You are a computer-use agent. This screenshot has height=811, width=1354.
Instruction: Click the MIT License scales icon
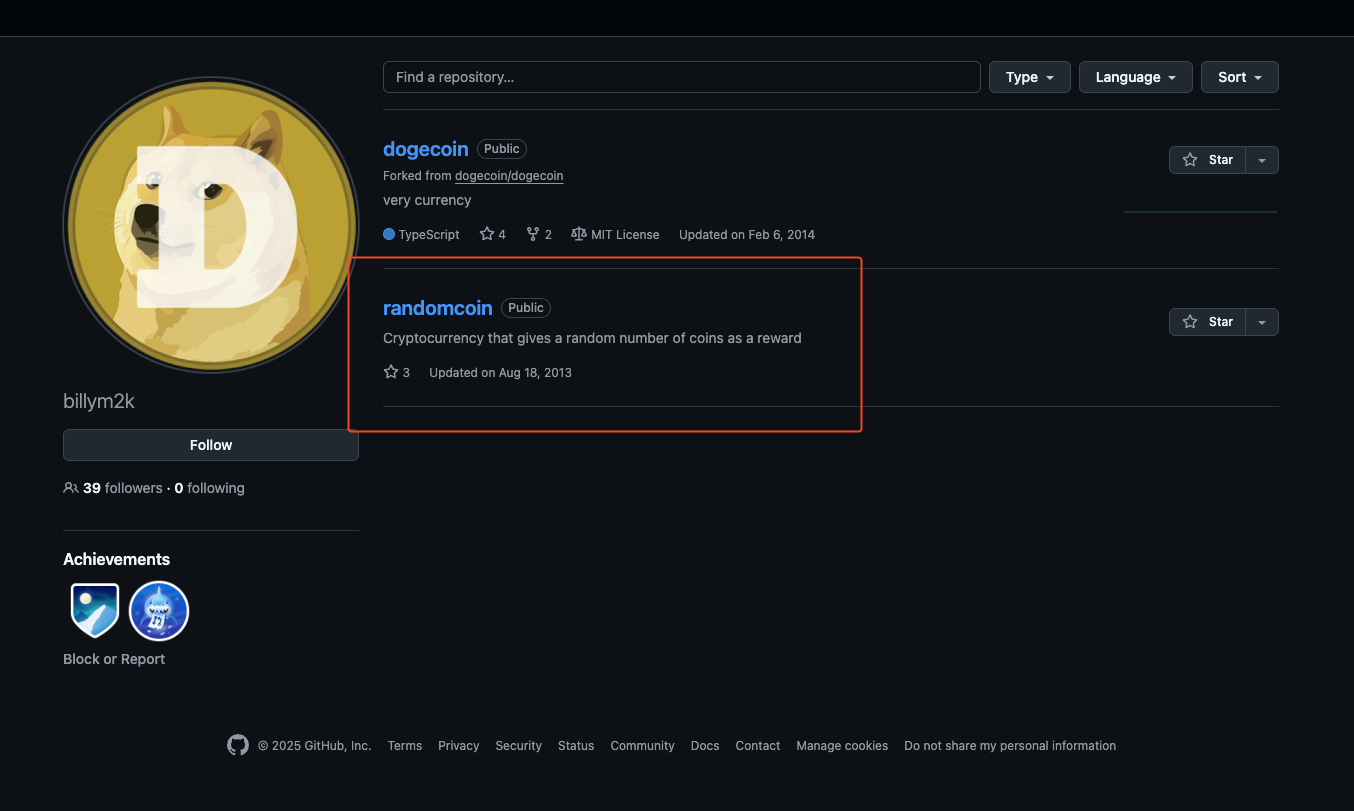[x=578, y=233]
